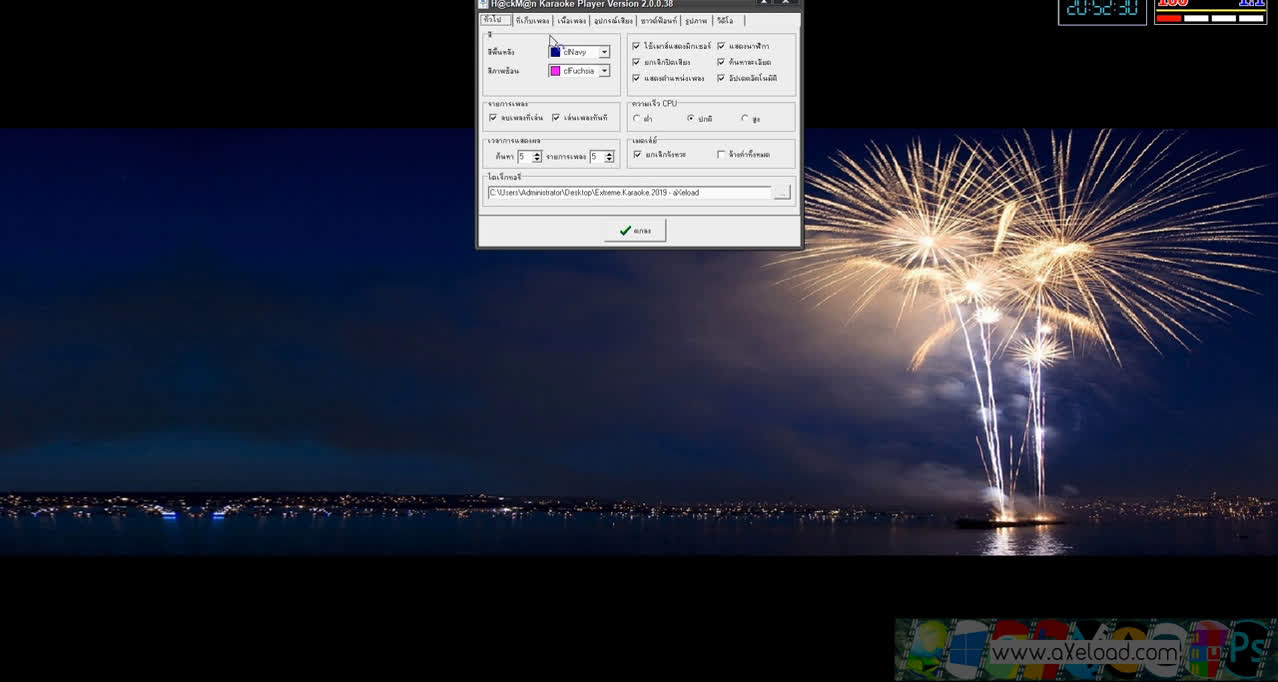Switch to the วิดีโอ tab

[725, 20]
